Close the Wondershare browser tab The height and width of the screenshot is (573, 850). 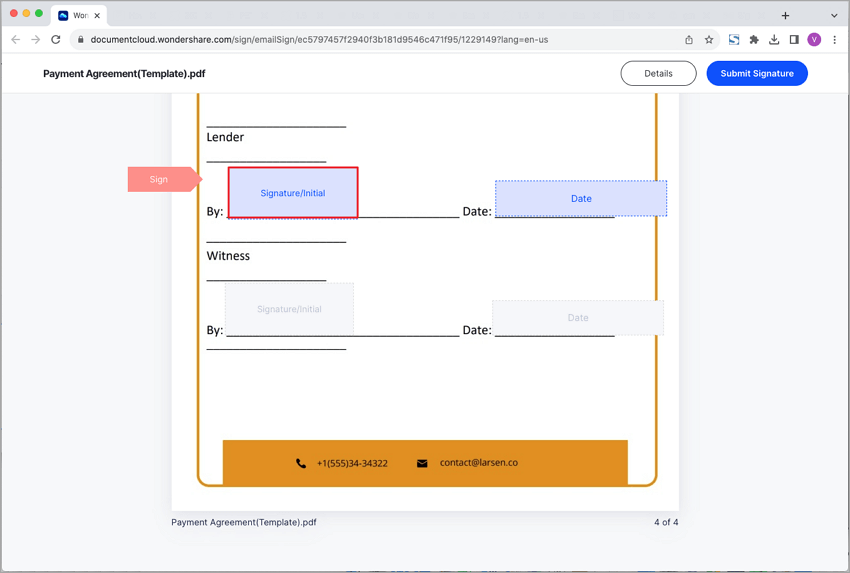(97, 16)
